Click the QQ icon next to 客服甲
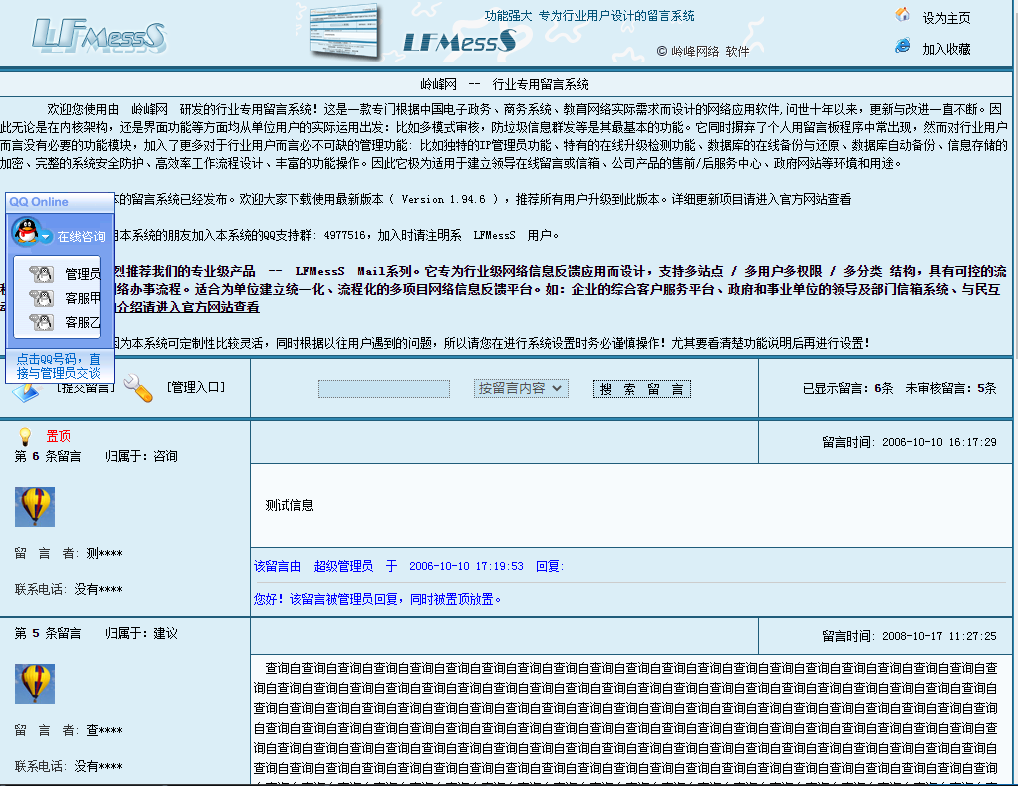 (x=42, y=298)
